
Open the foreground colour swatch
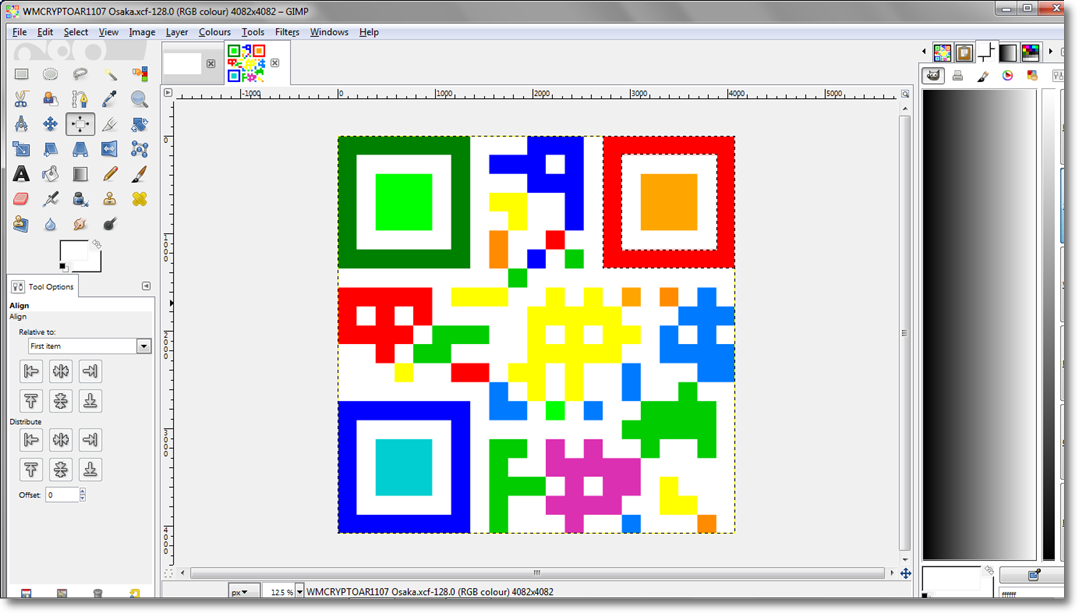coord(73,252)
